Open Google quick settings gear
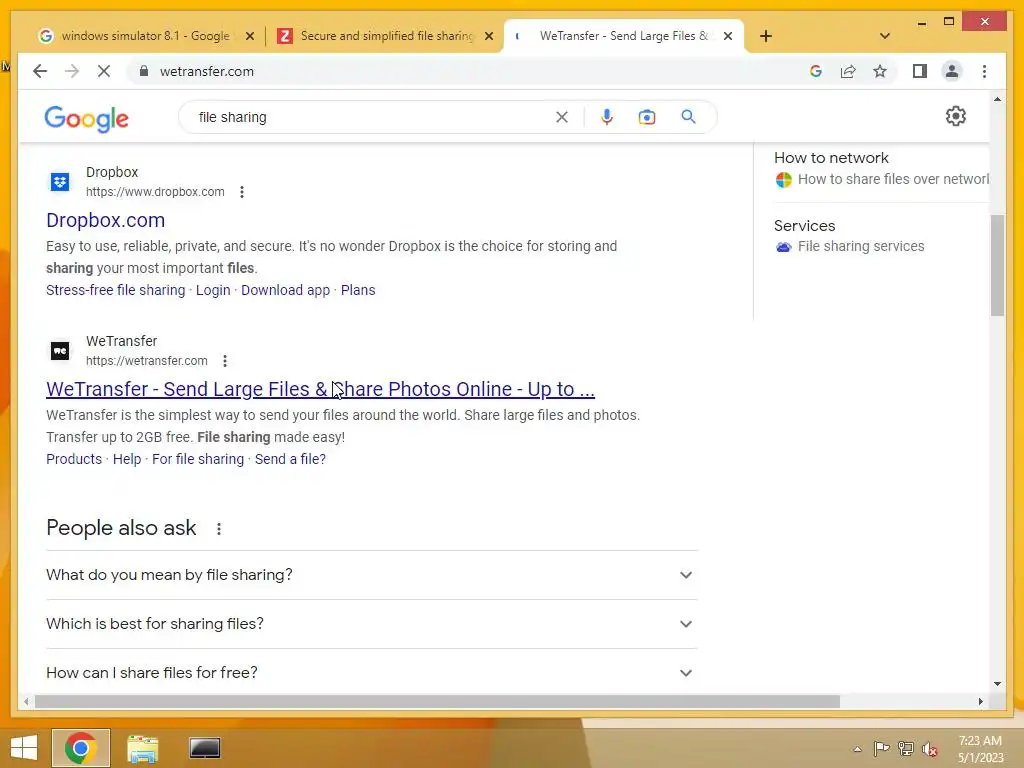 click(x=955, y=116)
